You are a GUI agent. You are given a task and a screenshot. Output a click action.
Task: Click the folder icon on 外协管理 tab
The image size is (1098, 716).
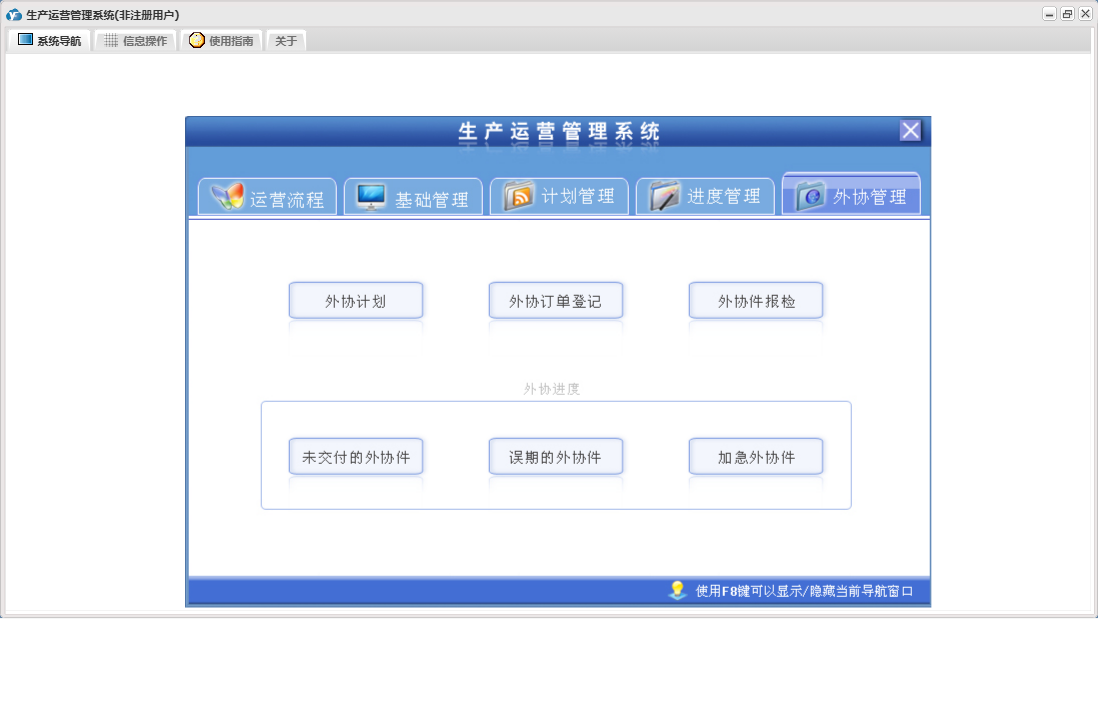(x=811, y=196)
